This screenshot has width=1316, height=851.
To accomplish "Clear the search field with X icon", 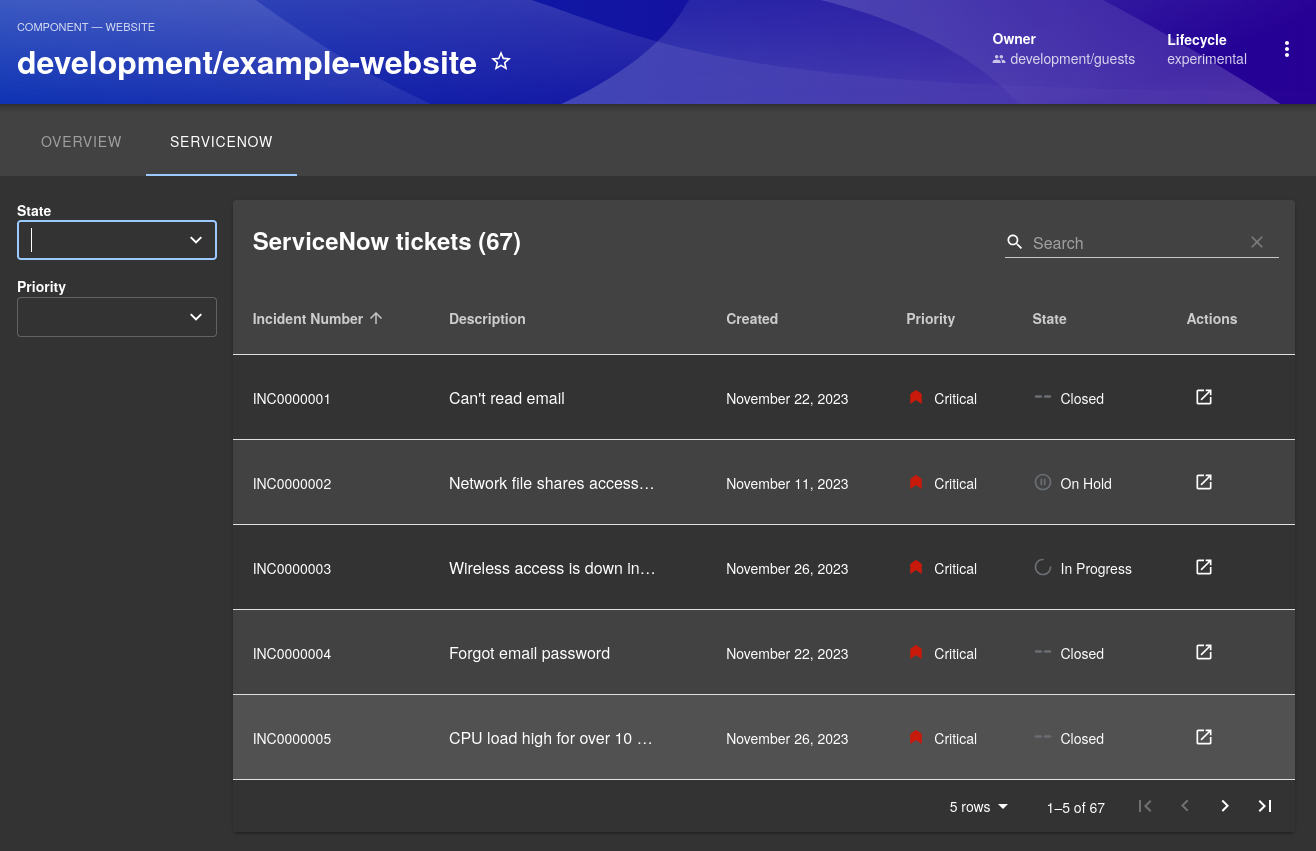I will (x=1257, y=242).
